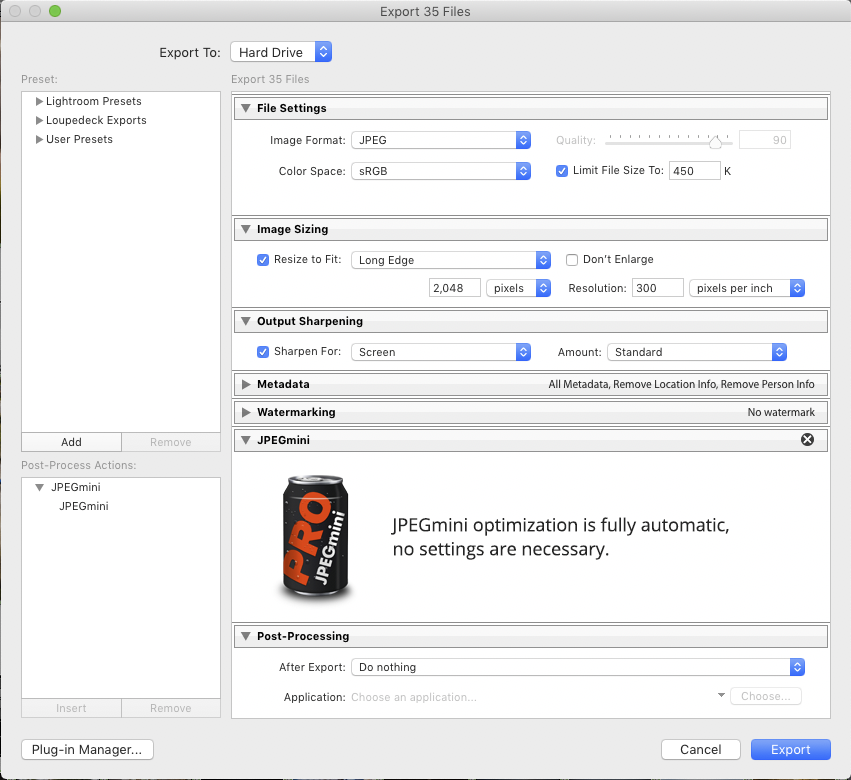Expand the Metadata section
The height and width of the screenshot is (780, 851).
coord(246,384)
